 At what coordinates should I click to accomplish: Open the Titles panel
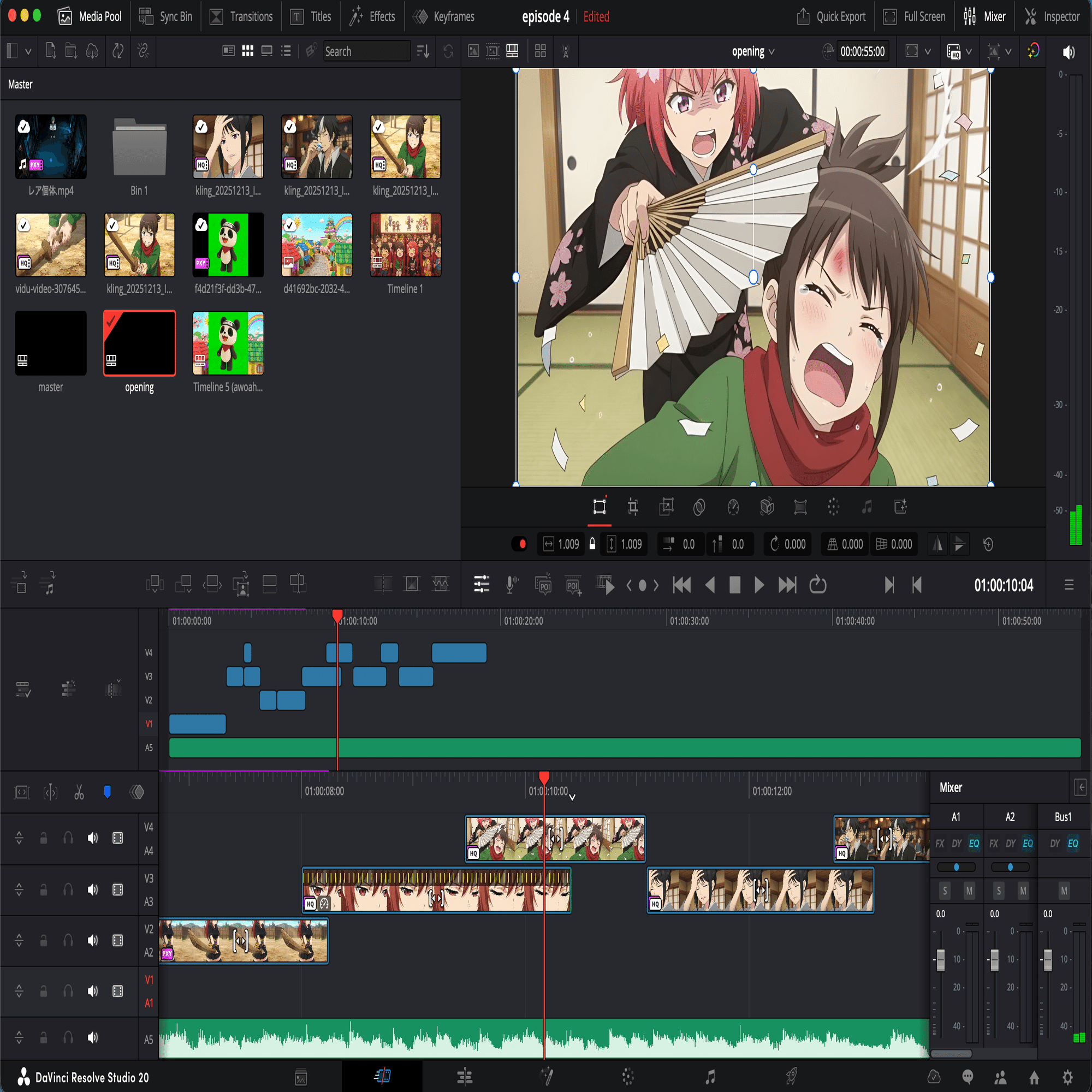pyautogui.click(x=310, y=16)
